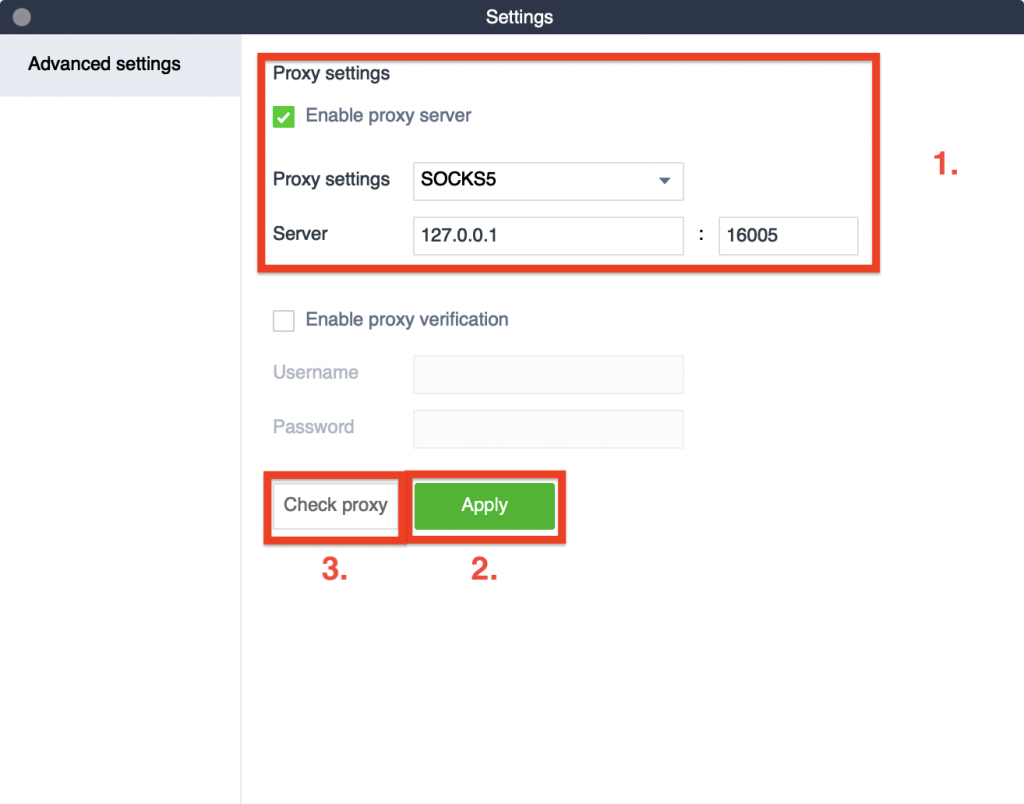The image size is (1024, 804).
Task: Click the Password input field
Action: pos(547,428)
